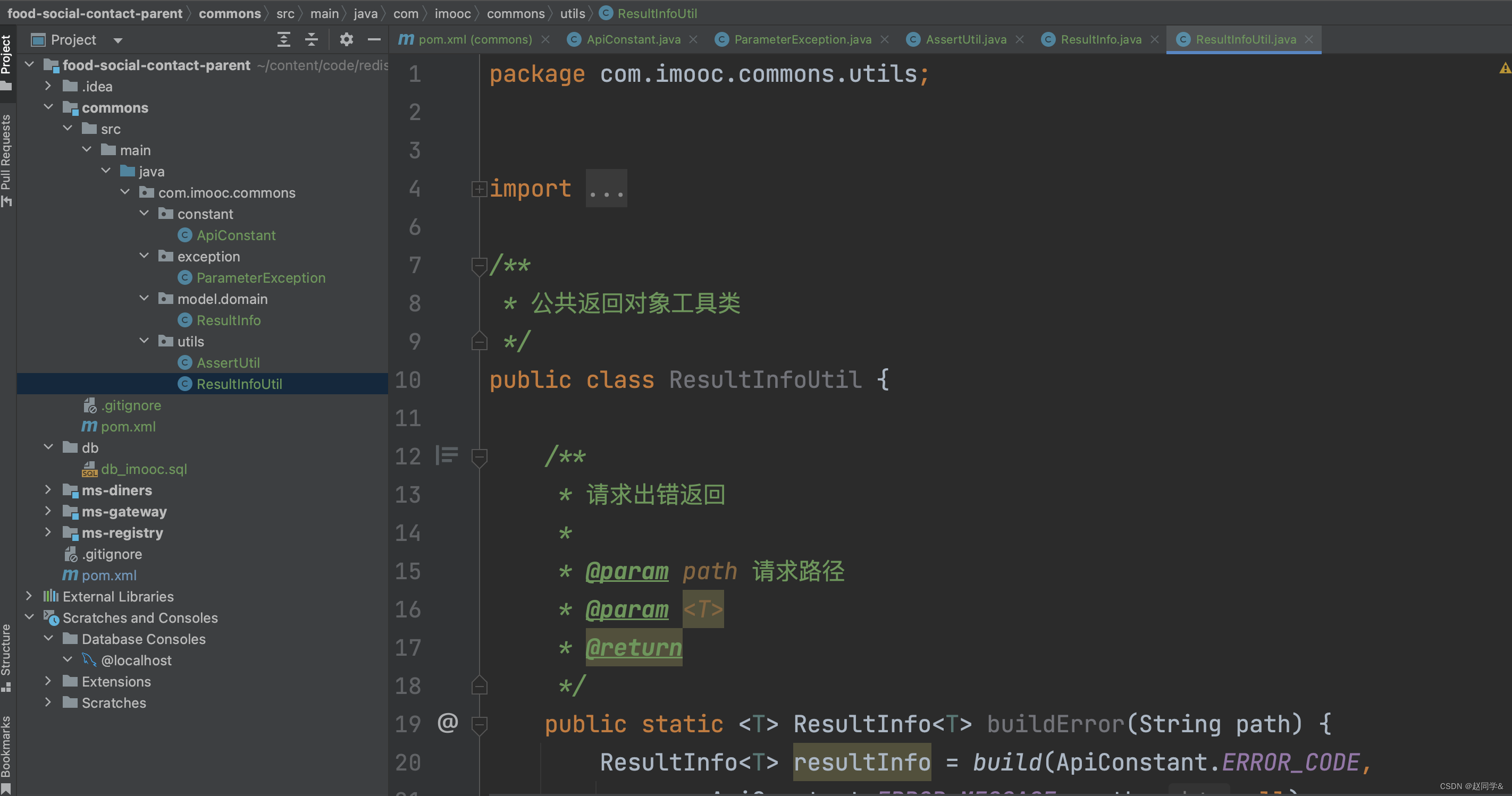Expand the ms-diners module

pyautogui.click(x=48, y=490)
